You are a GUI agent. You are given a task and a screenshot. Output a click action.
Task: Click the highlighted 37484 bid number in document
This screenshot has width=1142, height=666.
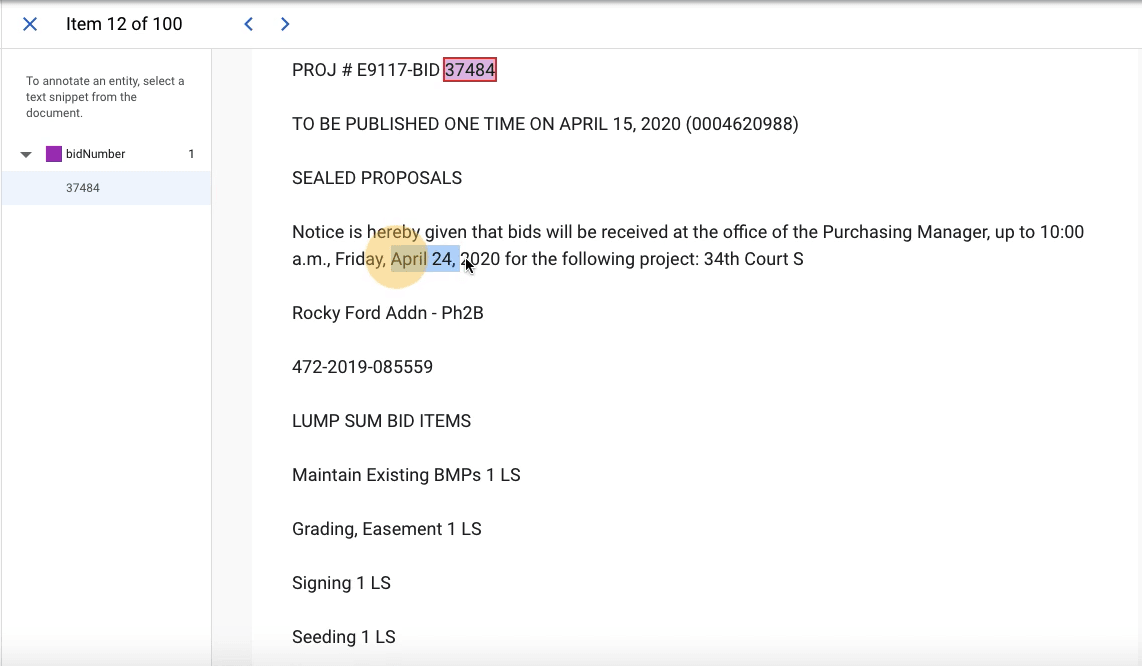pos(470,70)
